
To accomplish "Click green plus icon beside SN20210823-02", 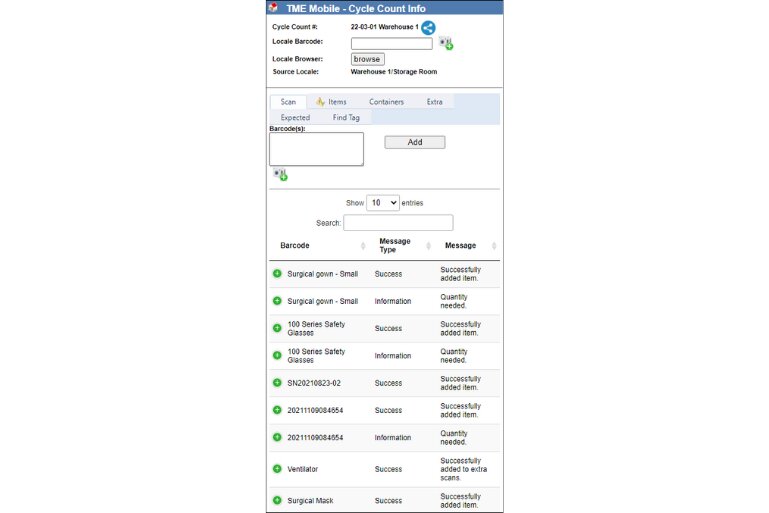I will 277,383.
